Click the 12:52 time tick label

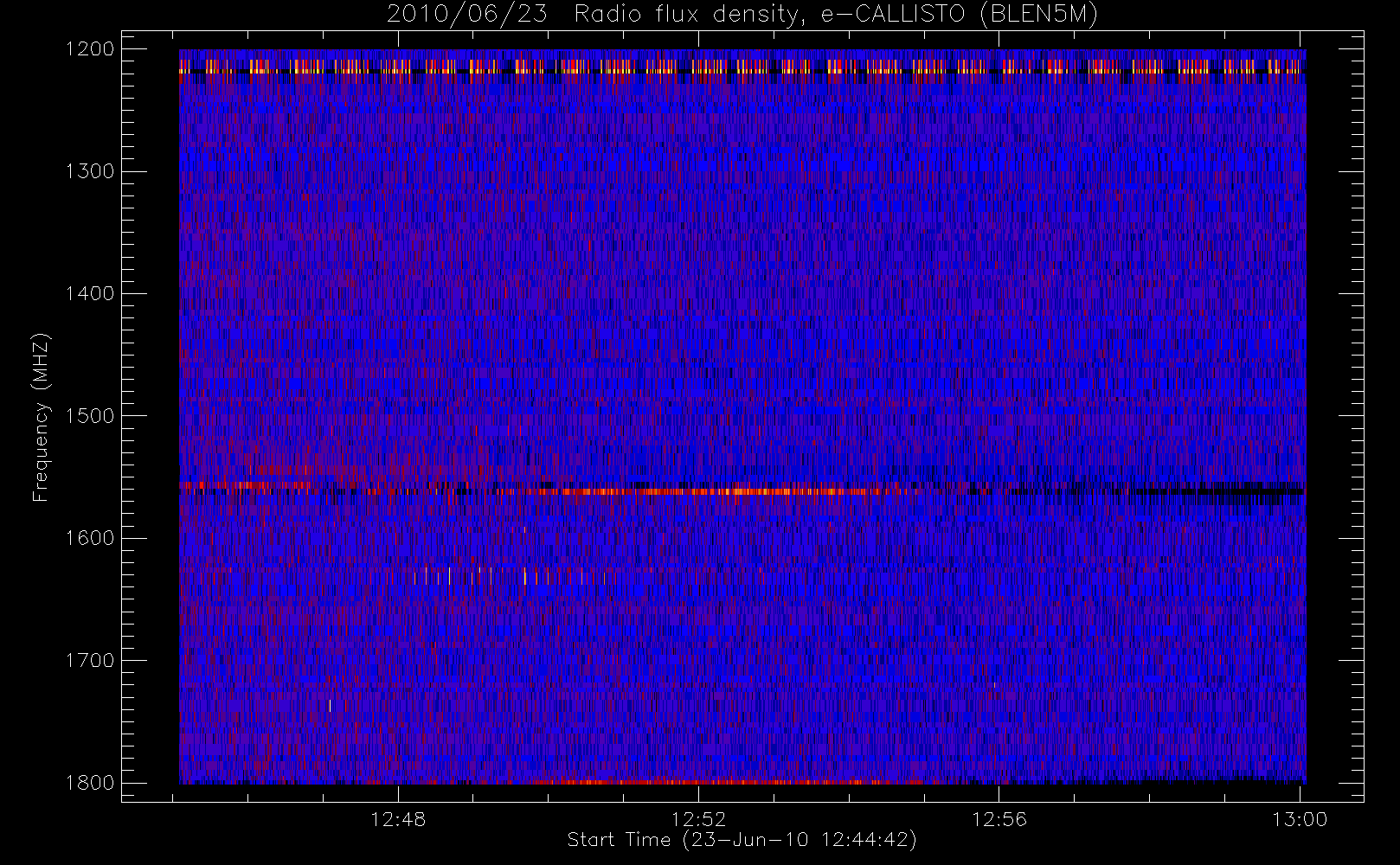698,819
